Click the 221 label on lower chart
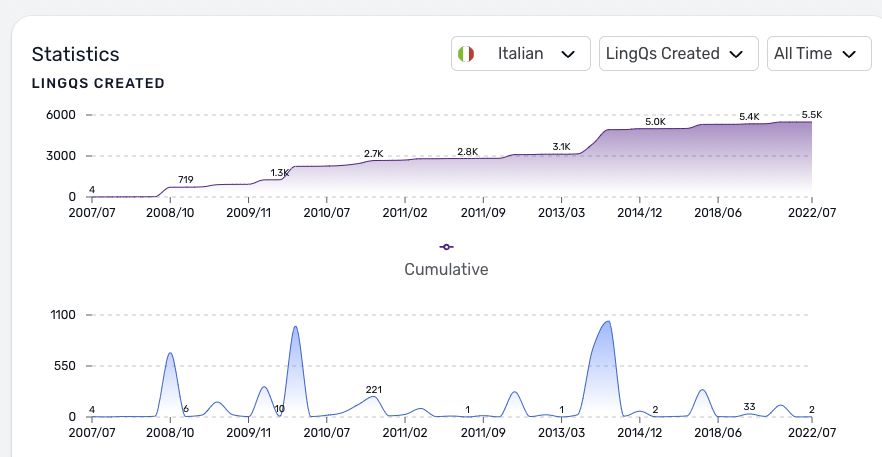 click(x=374, y=389)
